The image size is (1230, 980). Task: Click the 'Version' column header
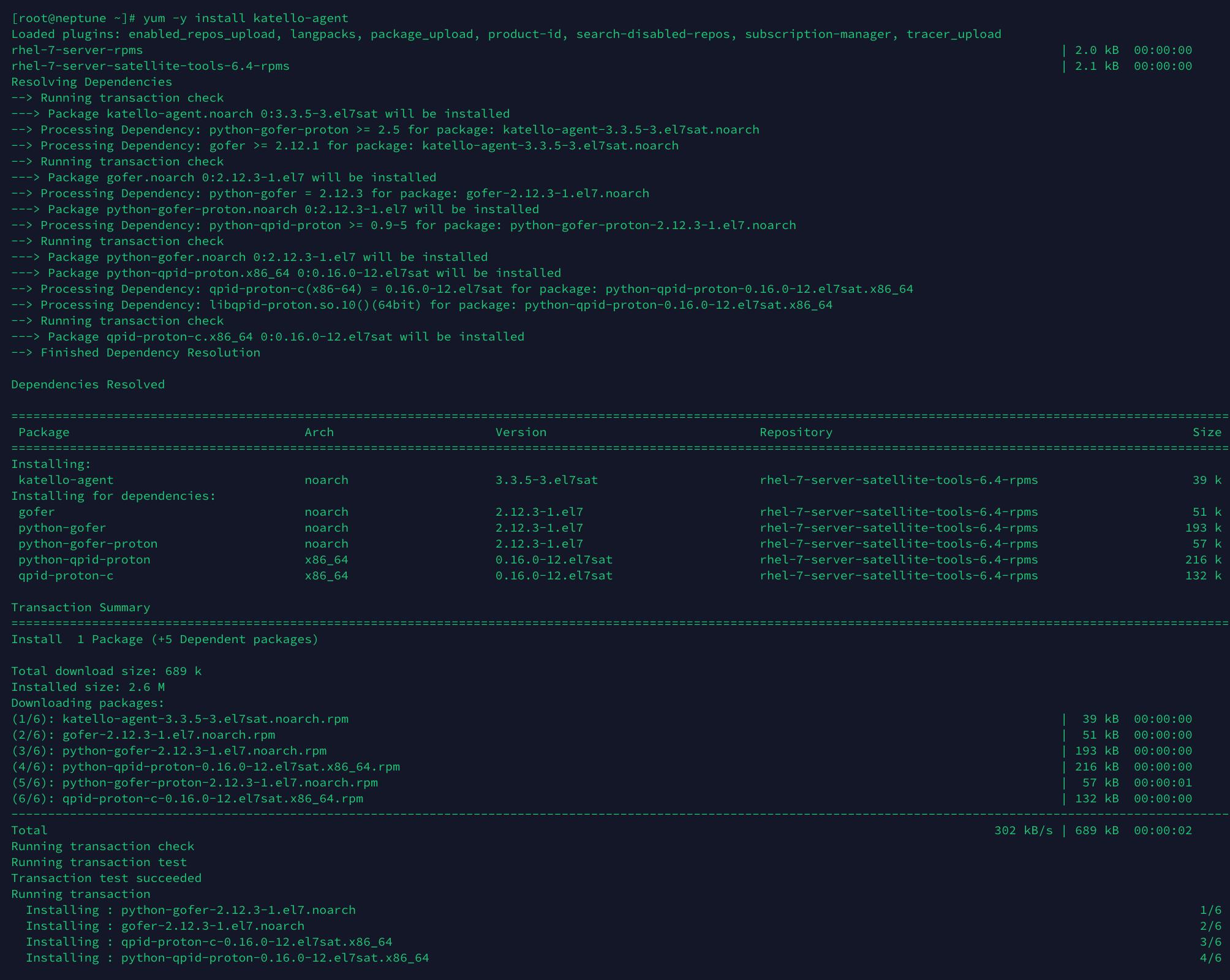(x=521, y=432)
